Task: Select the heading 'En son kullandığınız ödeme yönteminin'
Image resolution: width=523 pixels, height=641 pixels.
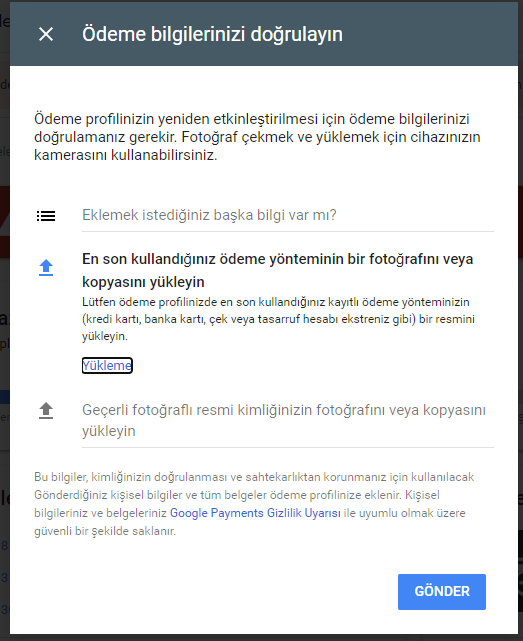Action: pyautogui.click(x=278, y=270)
